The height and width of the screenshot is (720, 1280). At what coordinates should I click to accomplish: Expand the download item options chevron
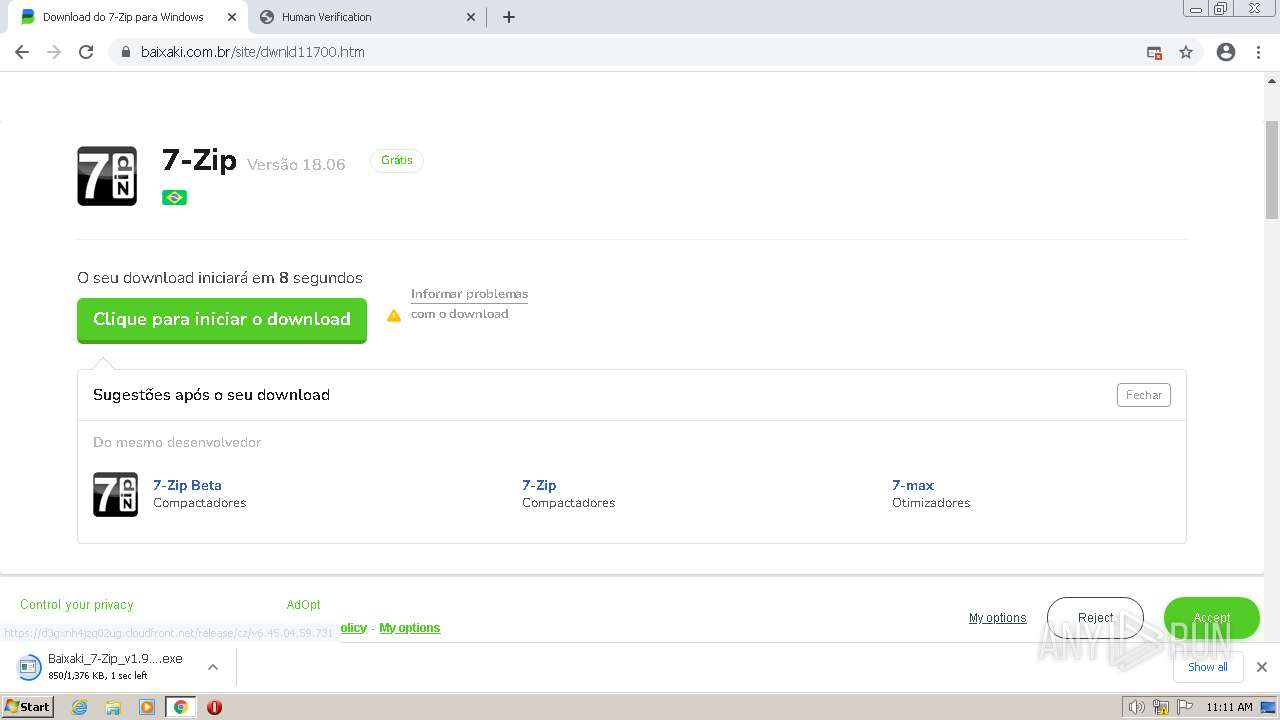pos(213,667)
